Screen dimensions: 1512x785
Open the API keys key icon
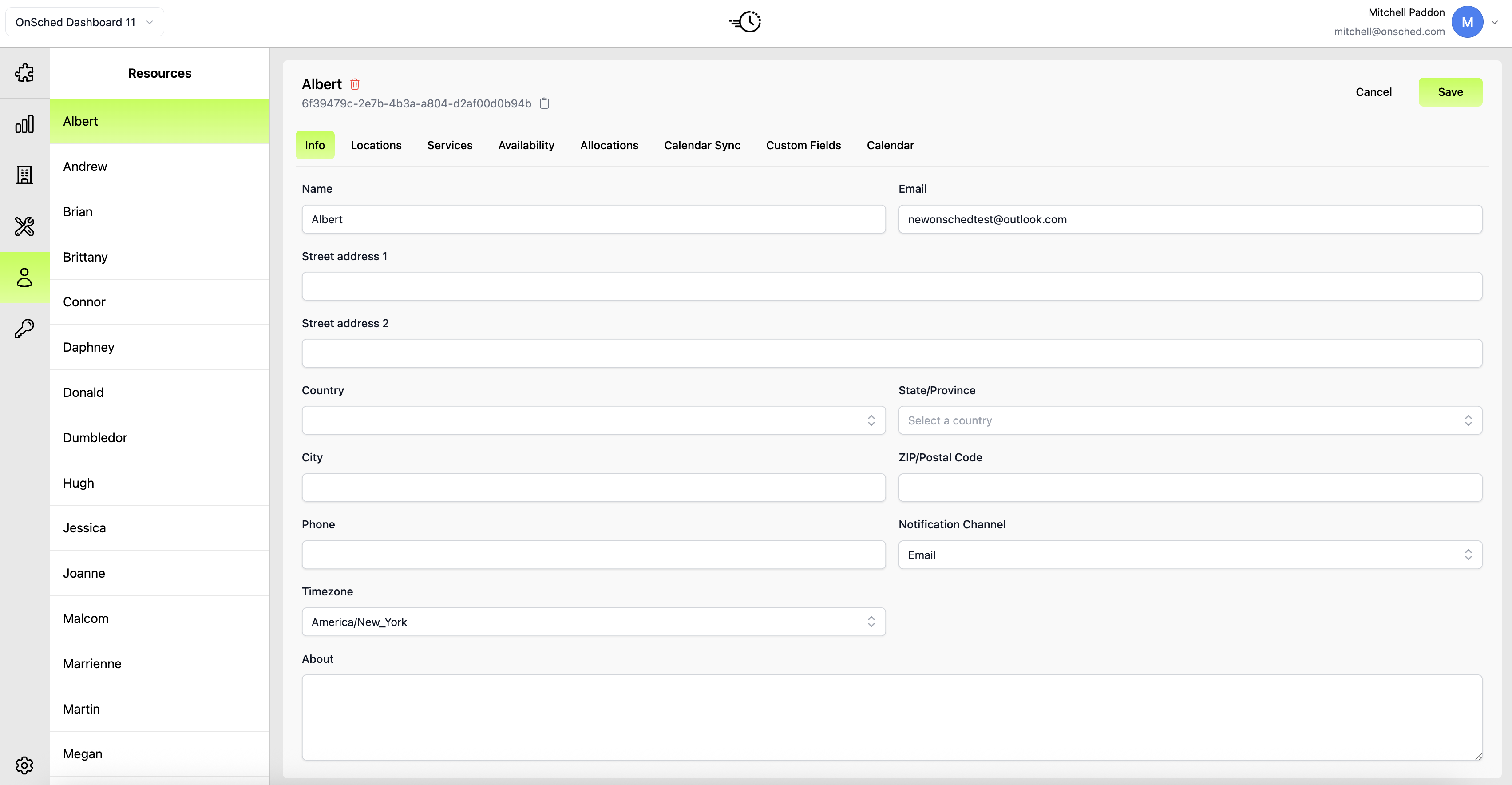coord(24,328)
